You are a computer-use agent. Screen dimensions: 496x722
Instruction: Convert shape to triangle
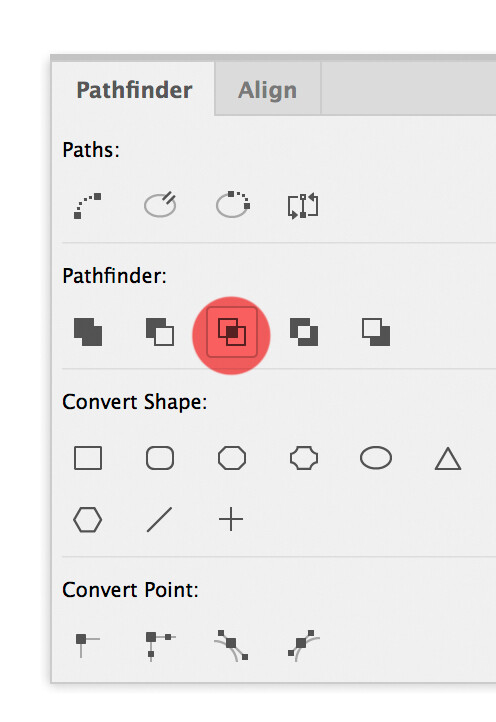click(448, 459)
